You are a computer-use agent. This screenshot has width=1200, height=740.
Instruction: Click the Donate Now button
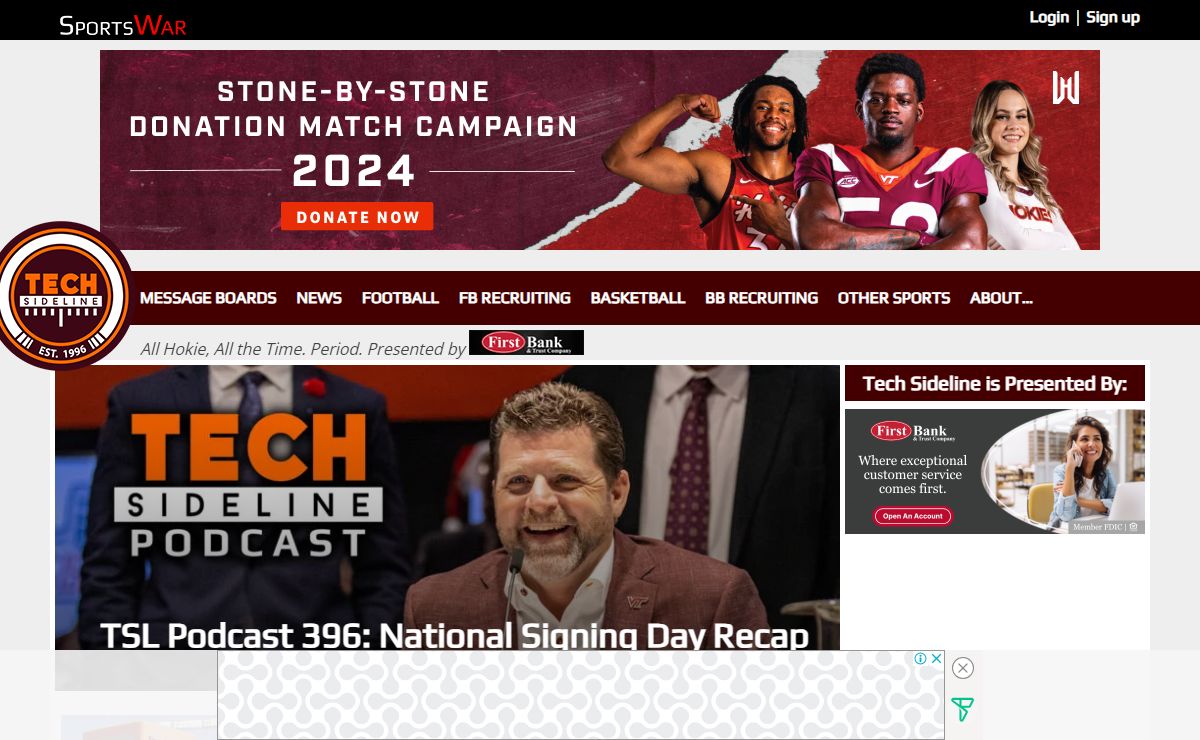coord(357,217)
